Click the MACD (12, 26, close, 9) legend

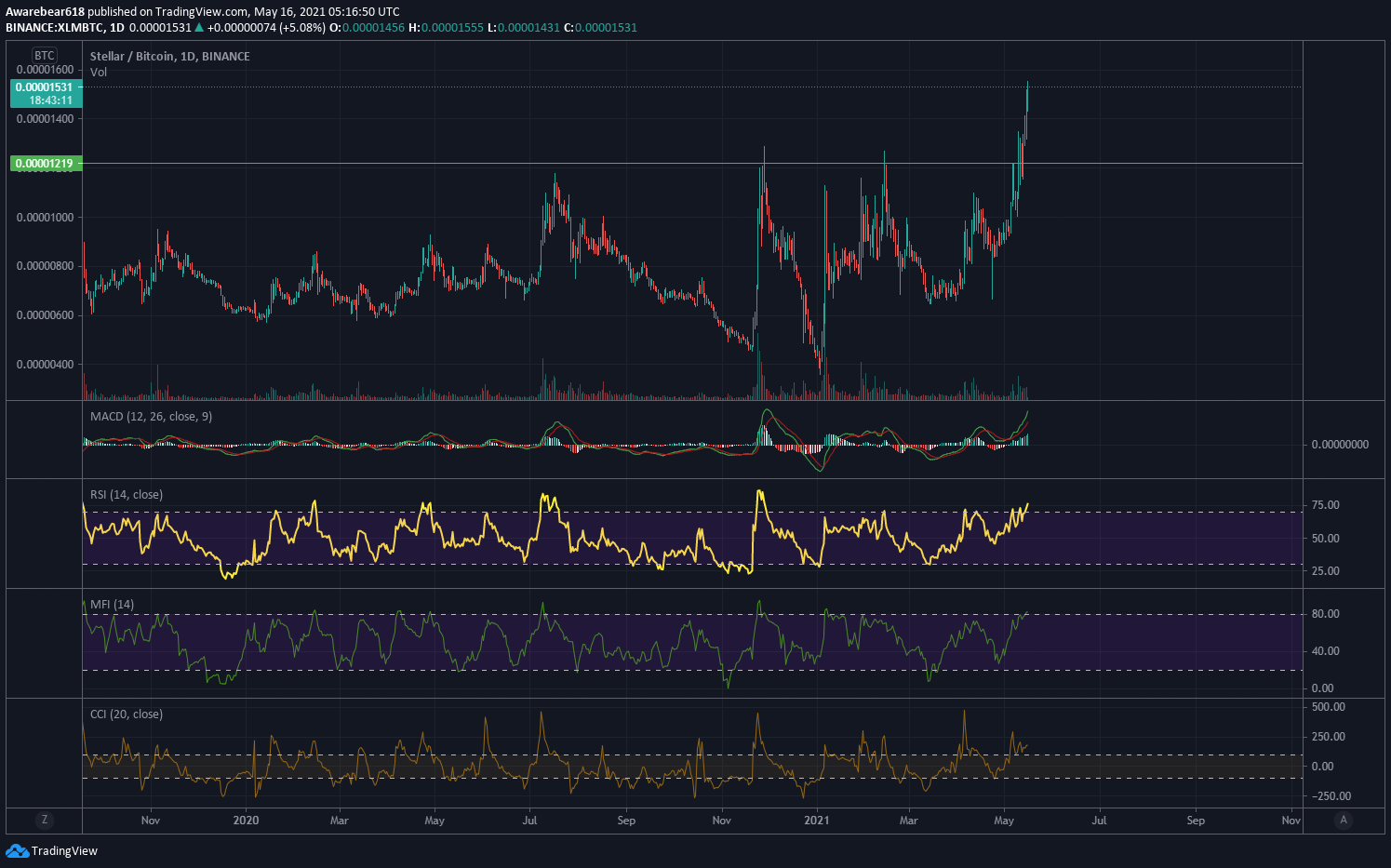(x=151, y=416)
